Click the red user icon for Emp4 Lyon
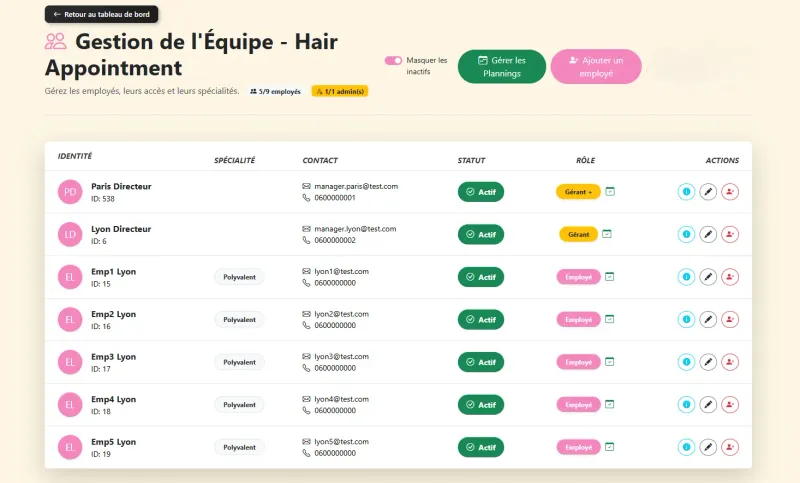This screenshot has width=800, height=483. tap(730, 404)
